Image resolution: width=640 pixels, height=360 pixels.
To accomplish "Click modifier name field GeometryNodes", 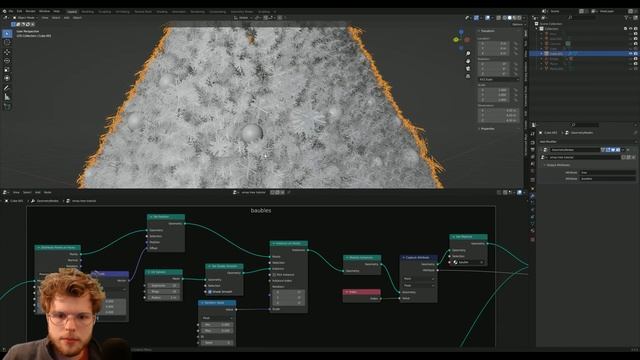I will click(575, 150).
